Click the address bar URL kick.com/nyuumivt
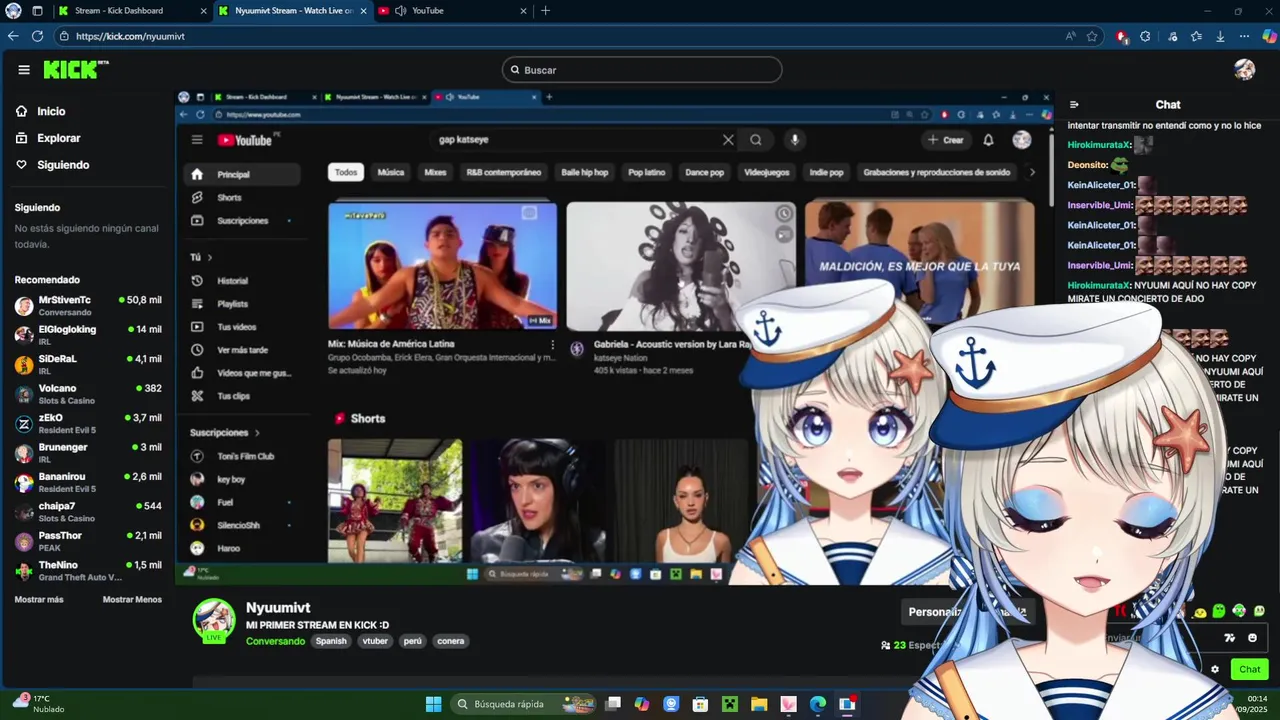 [x=130, y=36]
